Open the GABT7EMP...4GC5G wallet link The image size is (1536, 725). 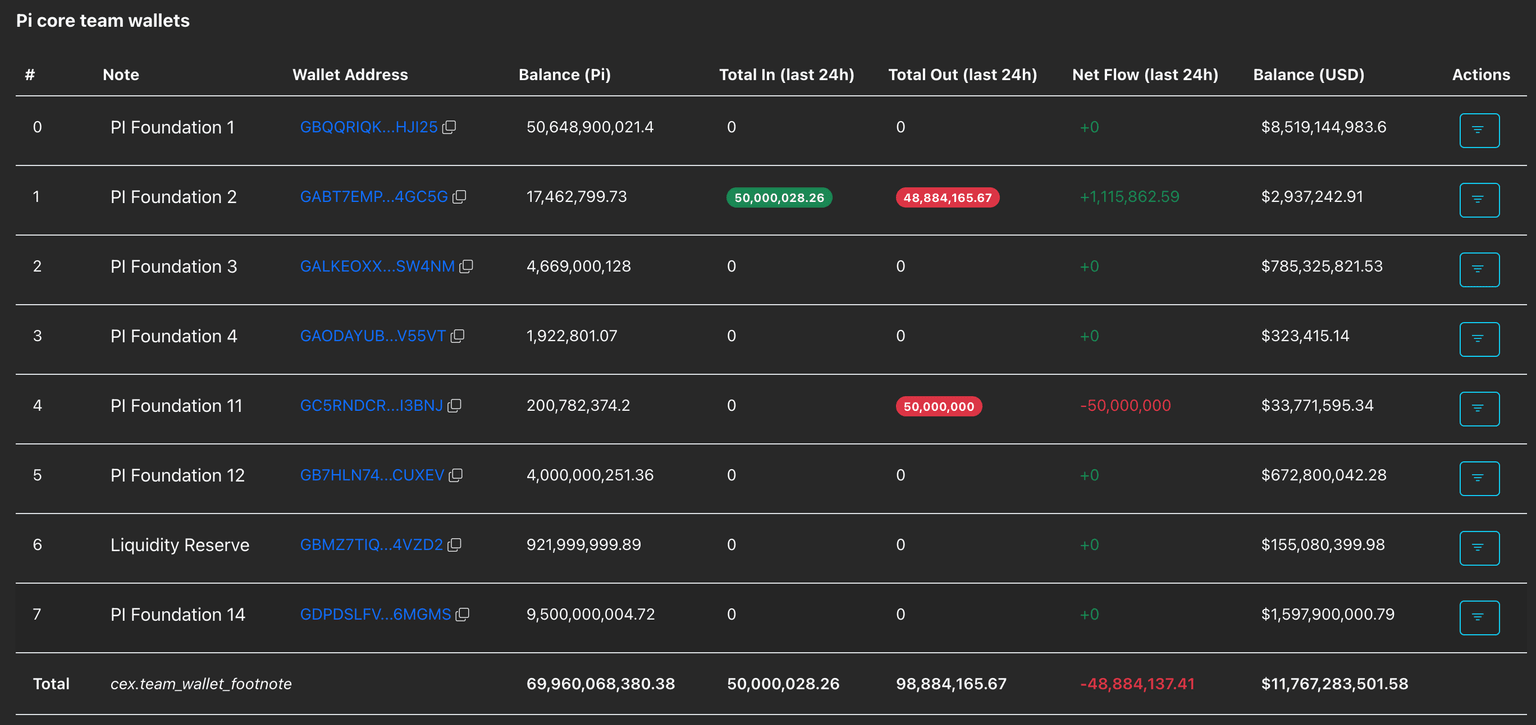(373, 198)
